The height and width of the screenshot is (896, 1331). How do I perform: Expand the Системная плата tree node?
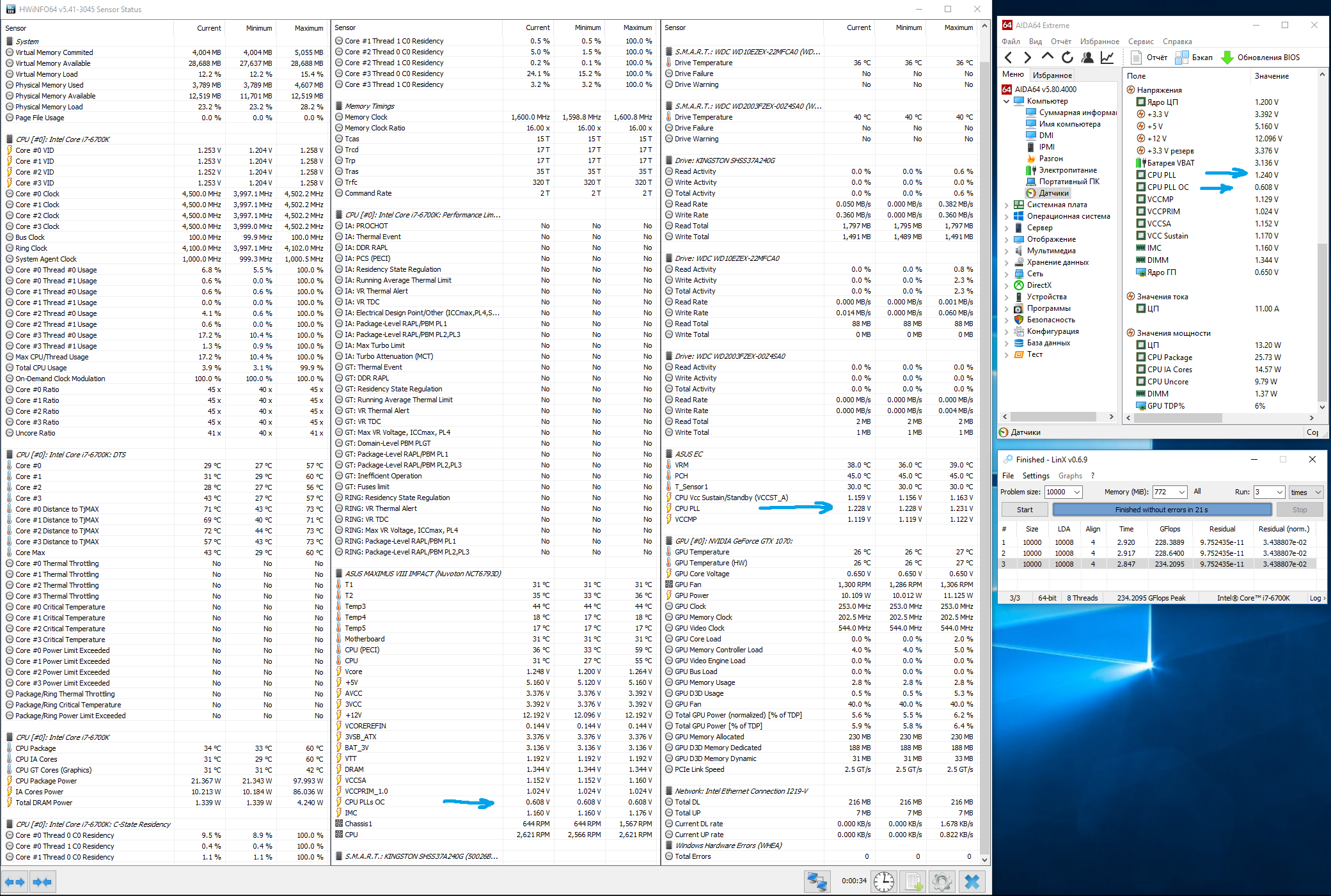(x=1007, y=205)
